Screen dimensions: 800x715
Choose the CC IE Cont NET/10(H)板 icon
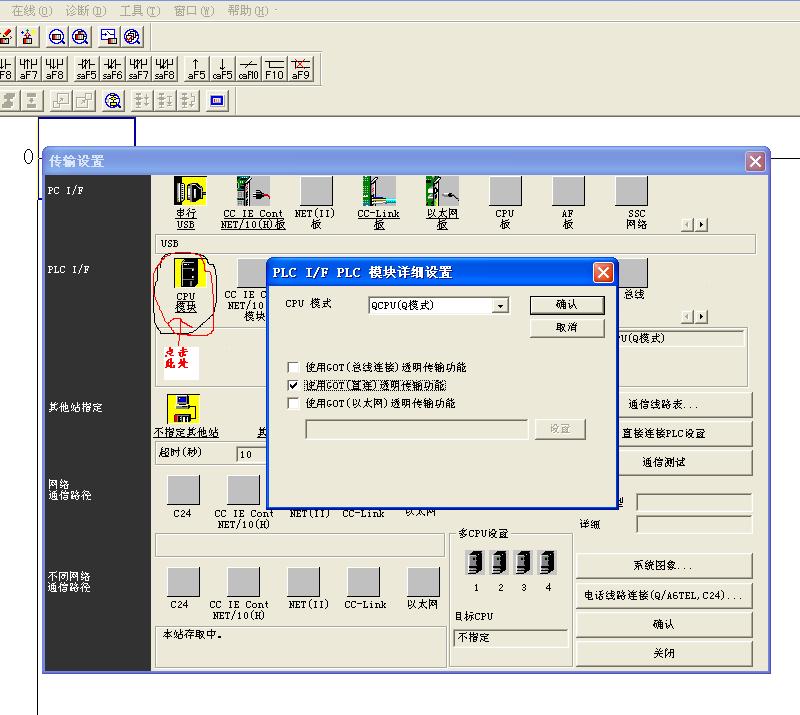pos(252,191)
